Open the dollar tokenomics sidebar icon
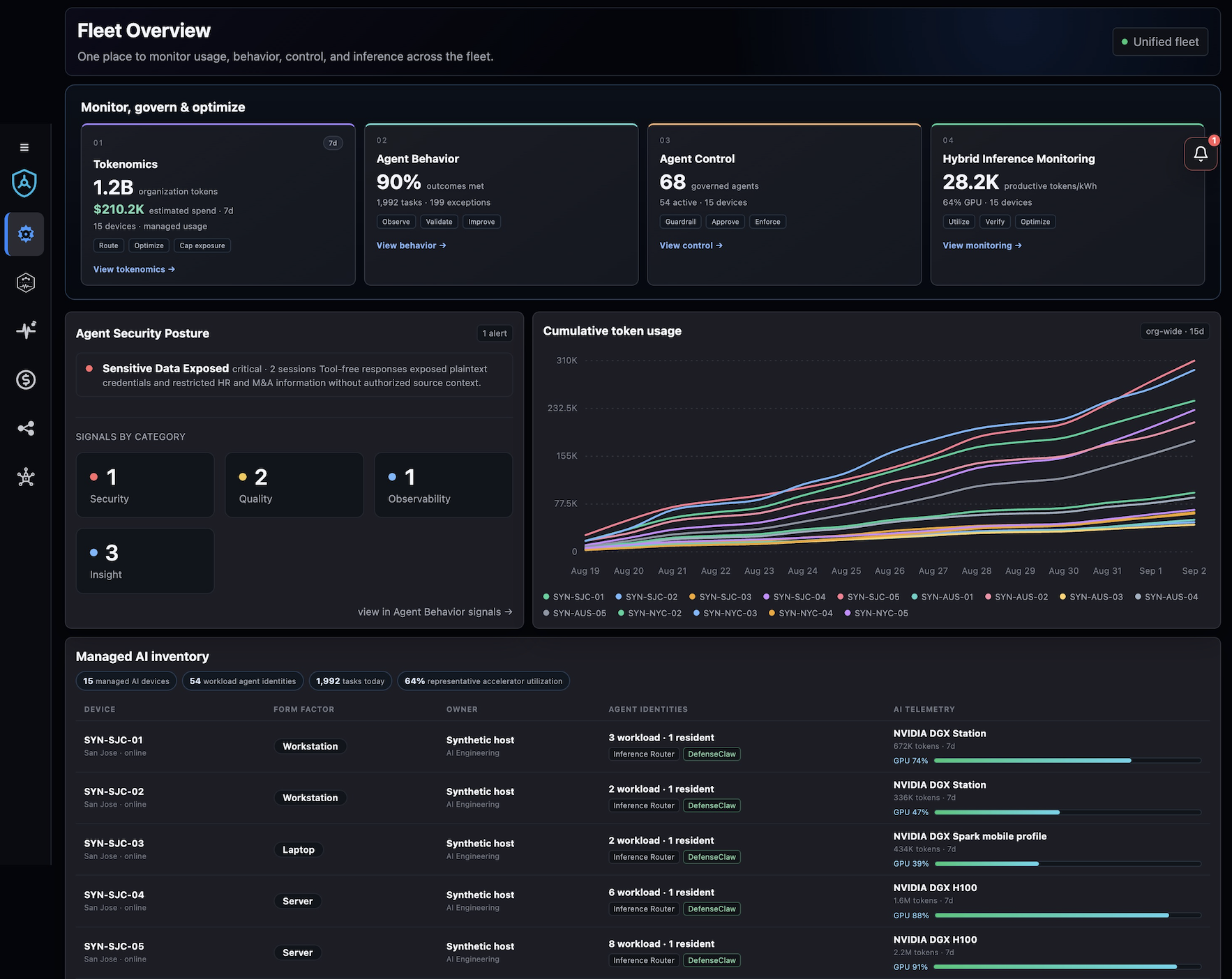 click(x=26, y=379)
